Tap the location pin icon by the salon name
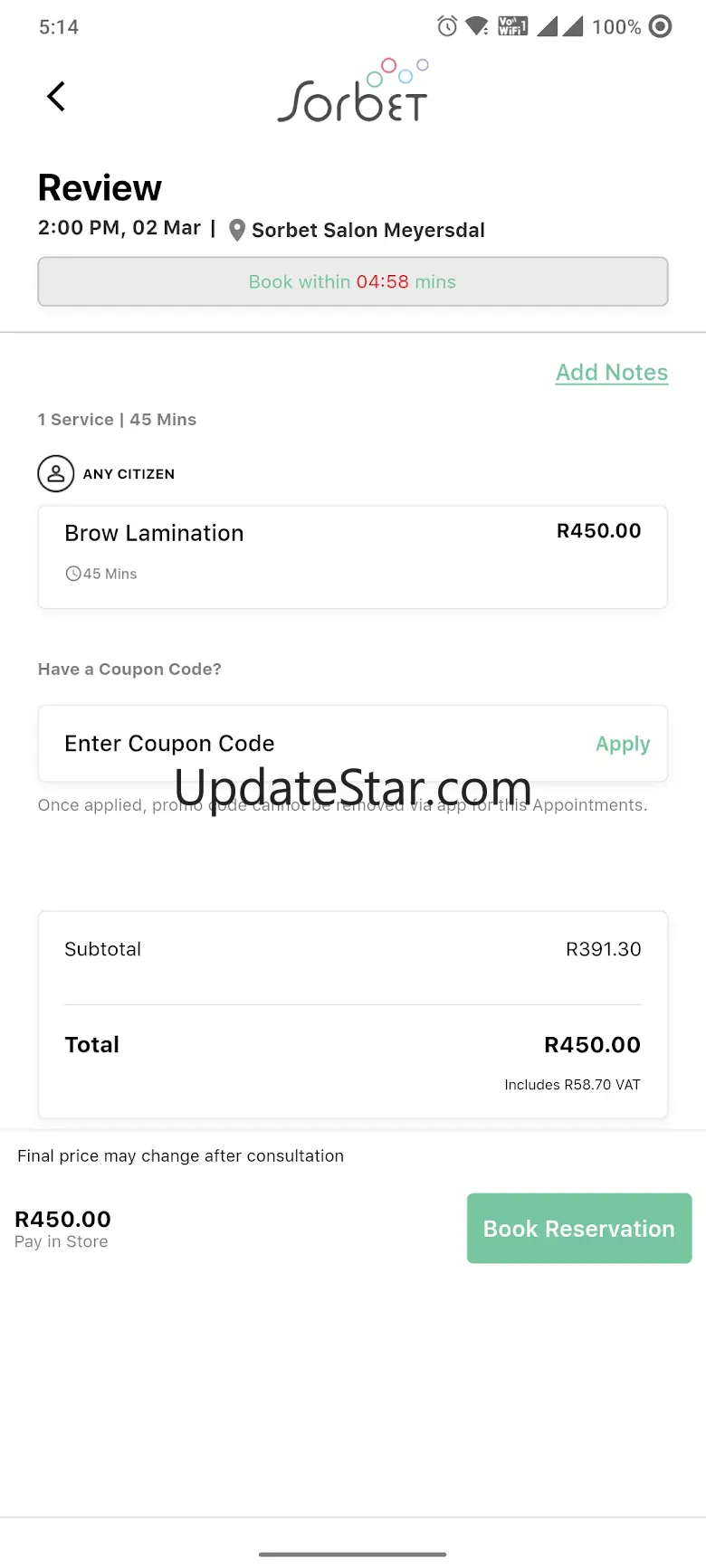The image size is (706, 1568). pos(237,230)
